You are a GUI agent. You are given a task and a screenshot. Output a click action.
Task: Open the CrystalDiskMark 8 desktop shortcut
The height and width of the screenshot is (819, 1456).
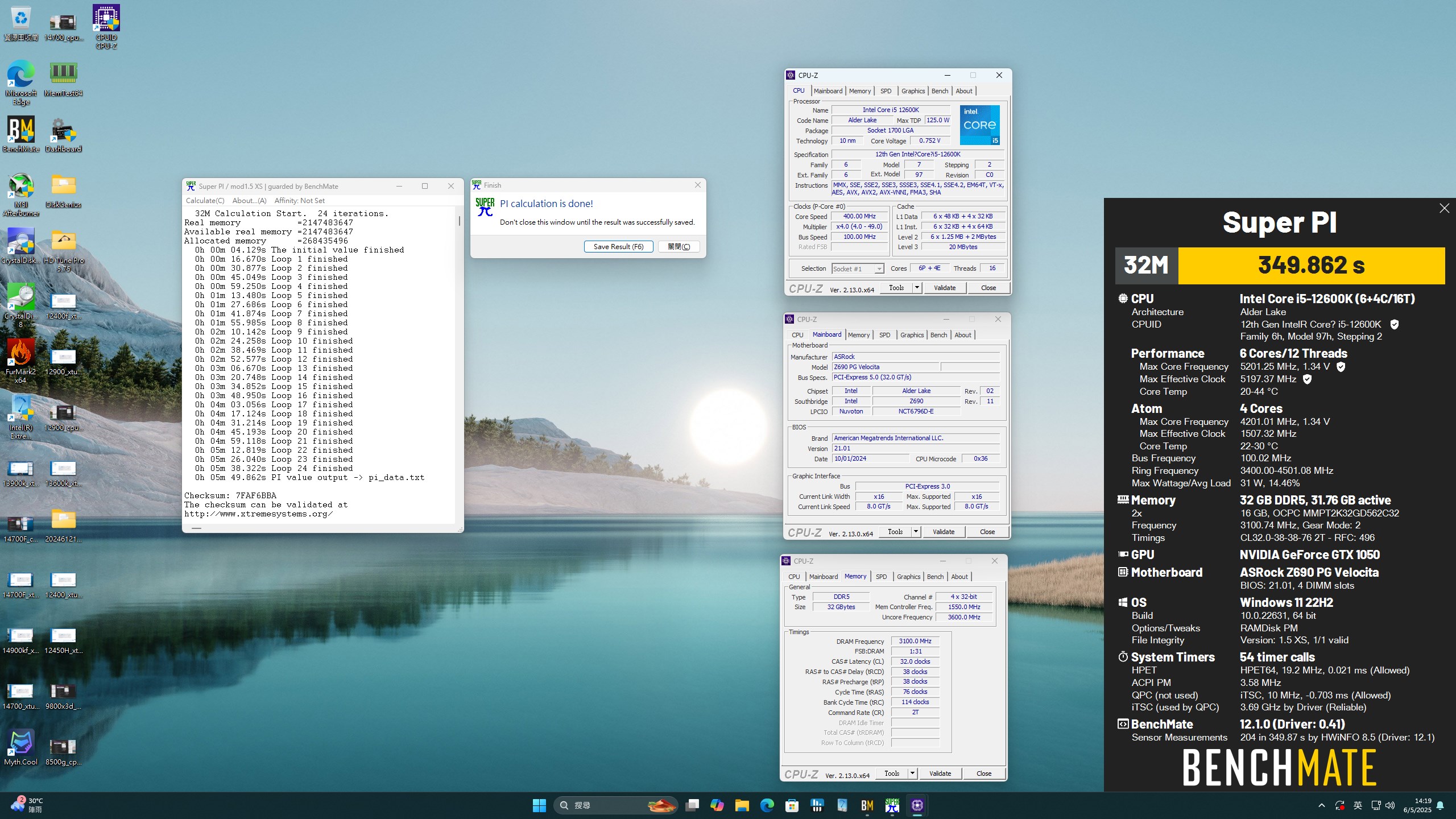point(21,306)
